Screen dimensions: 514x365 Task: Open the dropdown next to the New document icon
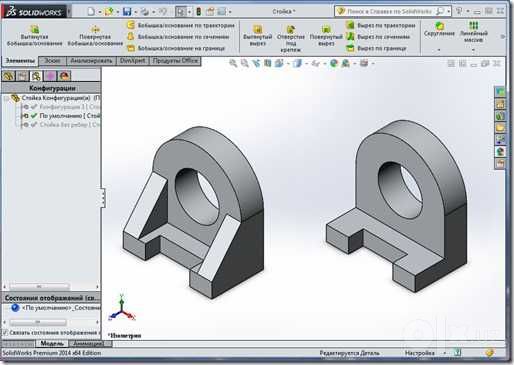coord(100,12)
